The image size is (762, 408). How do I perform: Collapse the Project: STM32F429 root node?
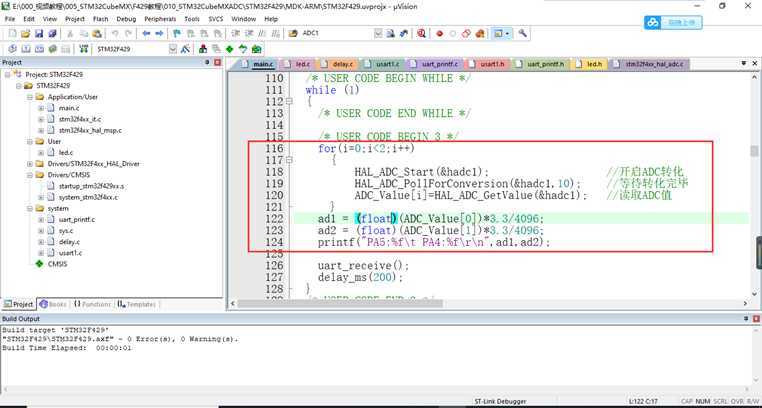coord(8,75)
